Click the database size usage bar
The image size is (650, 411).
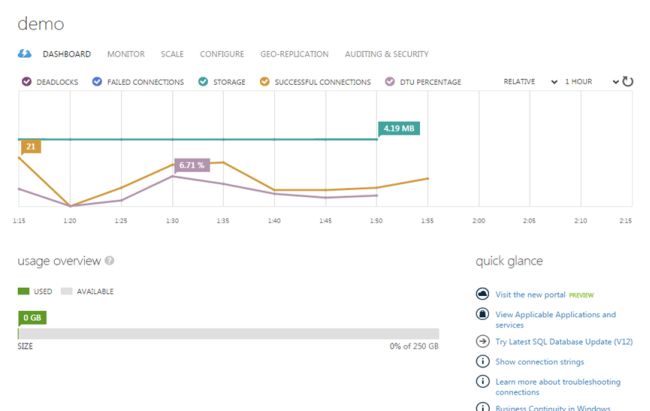tap(228, 334)
